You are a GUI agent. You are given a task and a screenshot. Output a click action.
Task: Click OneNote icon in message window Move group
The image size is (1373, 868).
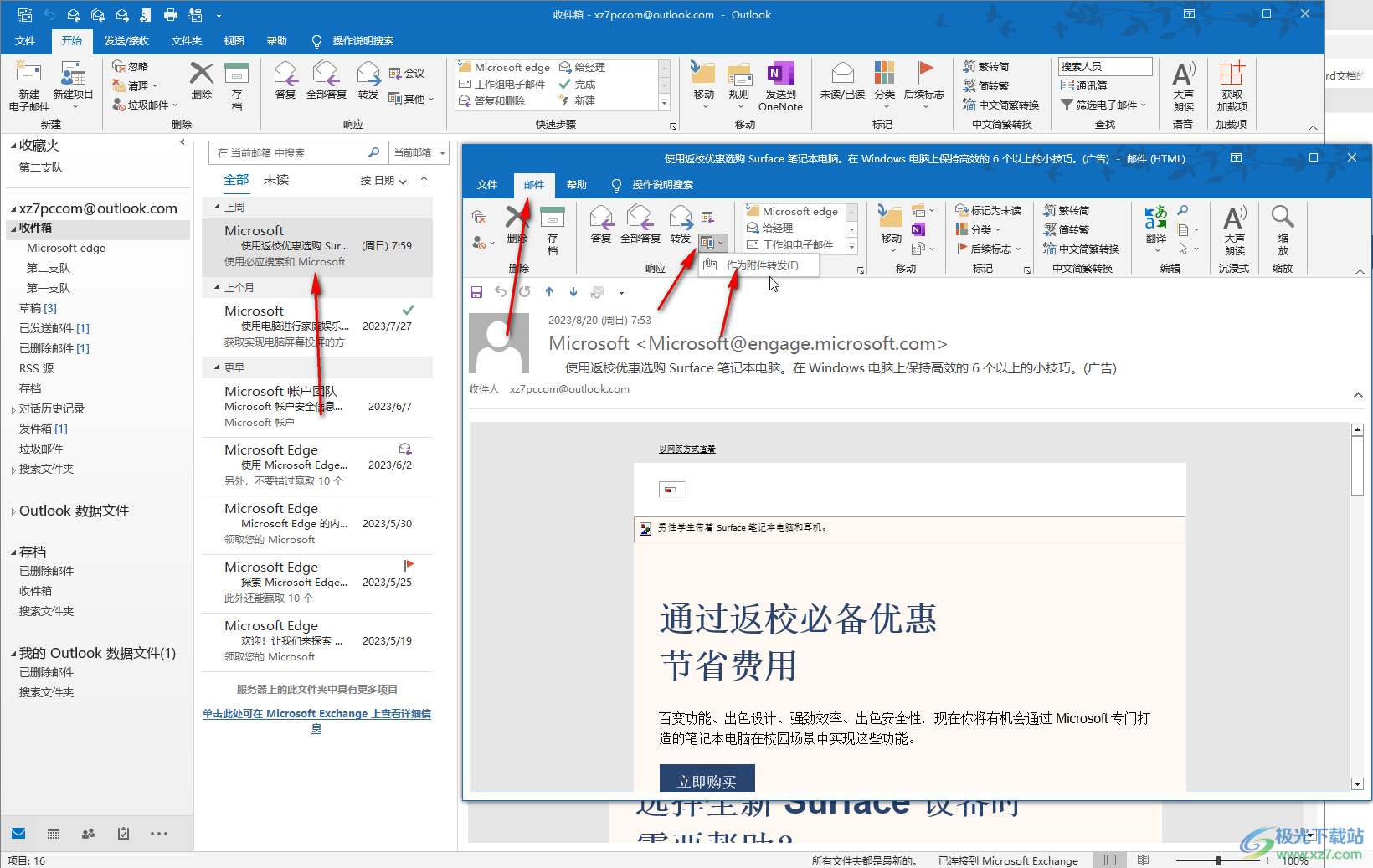coord(918,229)
